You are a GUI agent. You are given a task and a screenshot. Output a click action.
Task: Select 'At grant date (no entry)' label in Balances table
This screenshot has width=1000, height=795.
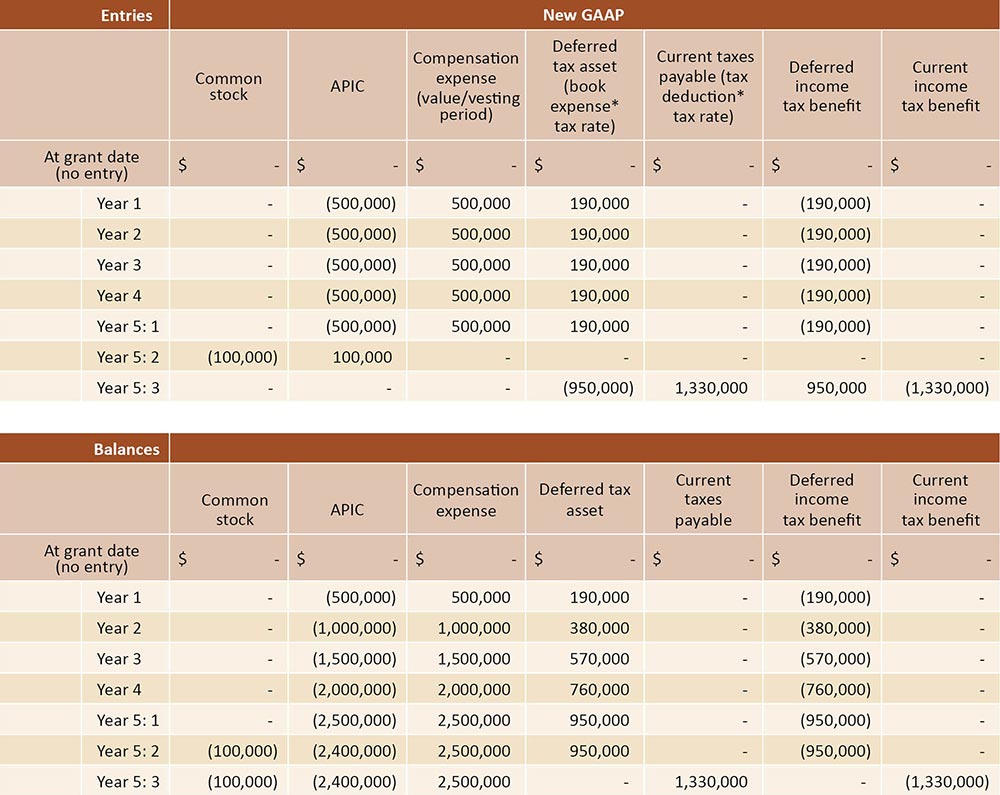[x=92, y=559]
